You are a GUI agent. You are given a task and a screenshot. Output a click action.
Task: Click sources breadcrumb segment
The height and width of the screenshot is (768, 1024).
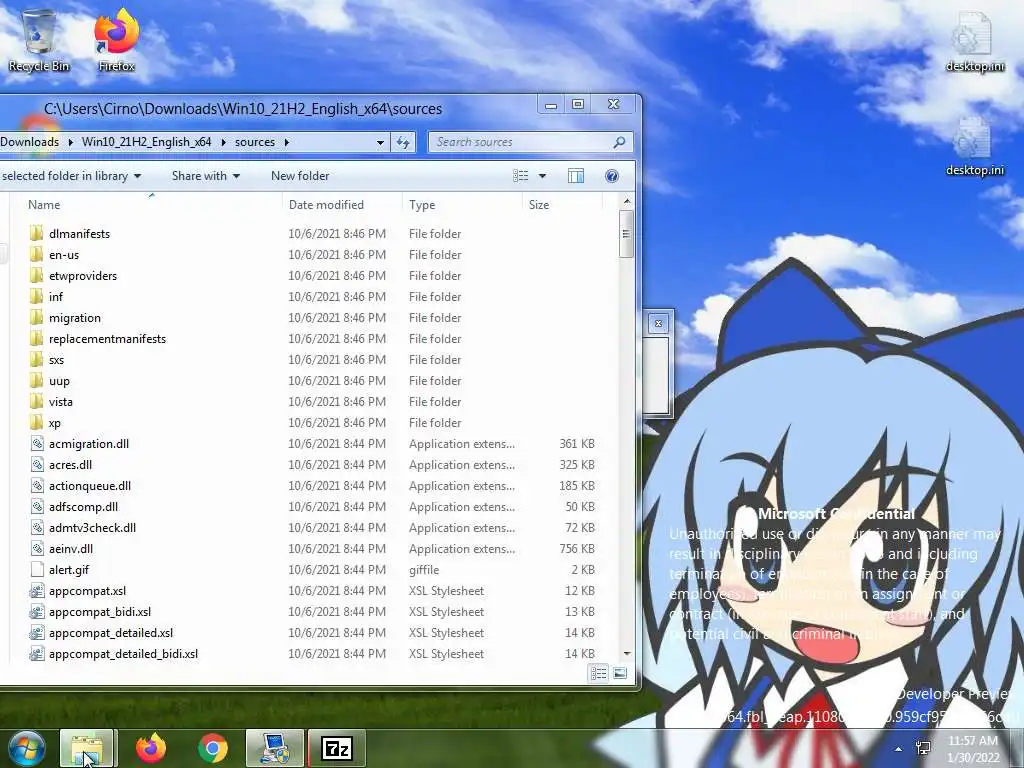pos(255,142)
